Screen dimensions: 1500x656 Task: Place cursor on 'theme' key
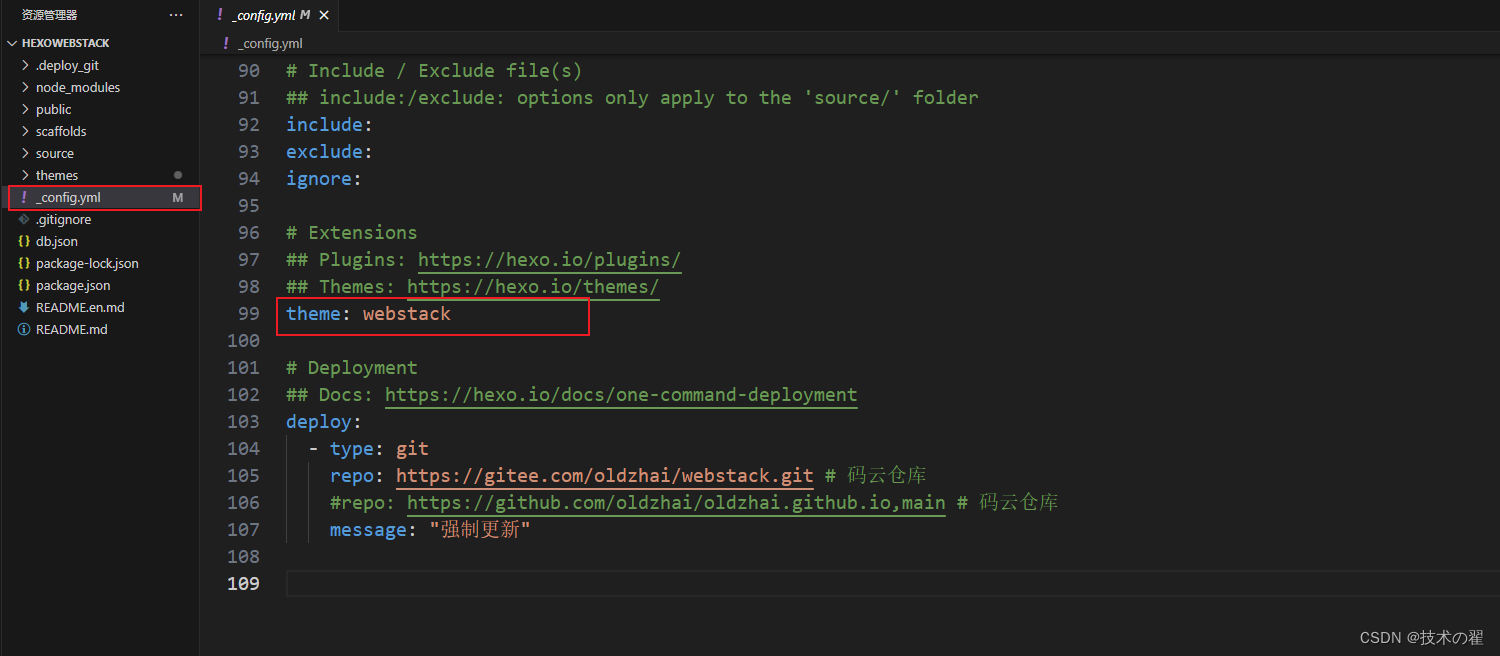click(313, 313)
